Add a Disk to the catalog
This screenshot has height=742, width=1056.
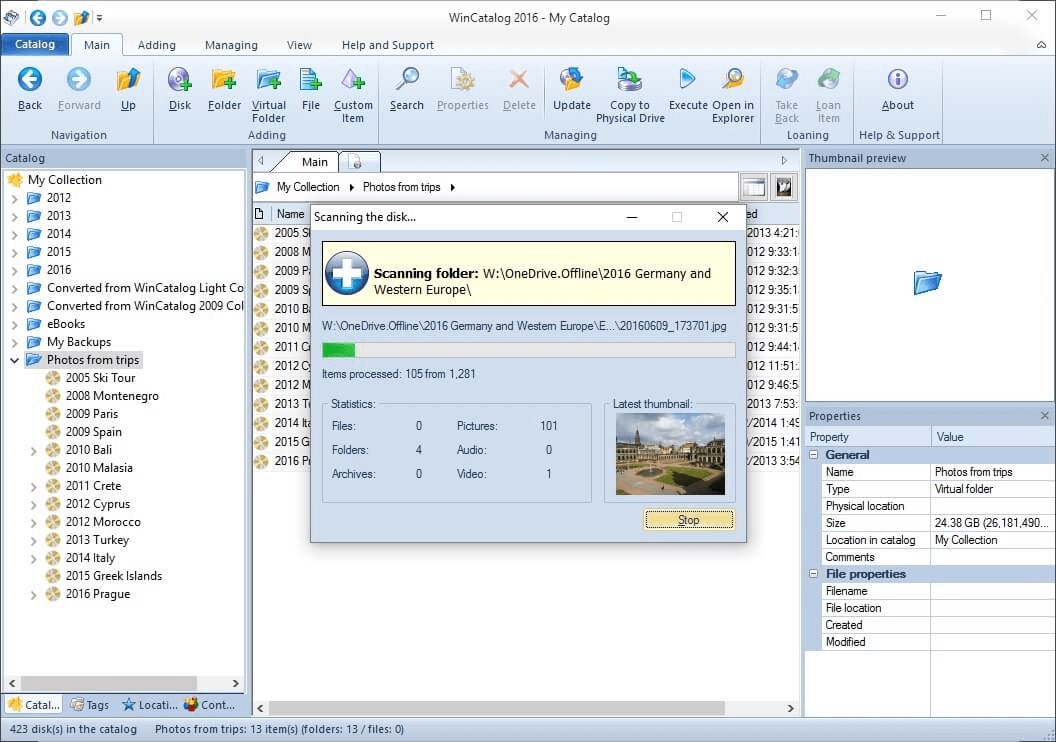point(180,79)
